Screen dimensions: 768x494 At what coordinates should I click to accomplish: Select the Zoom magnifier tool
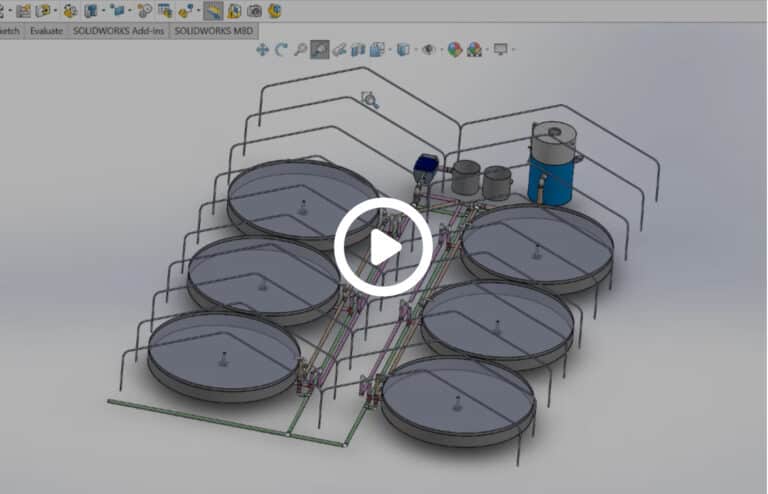300,49
